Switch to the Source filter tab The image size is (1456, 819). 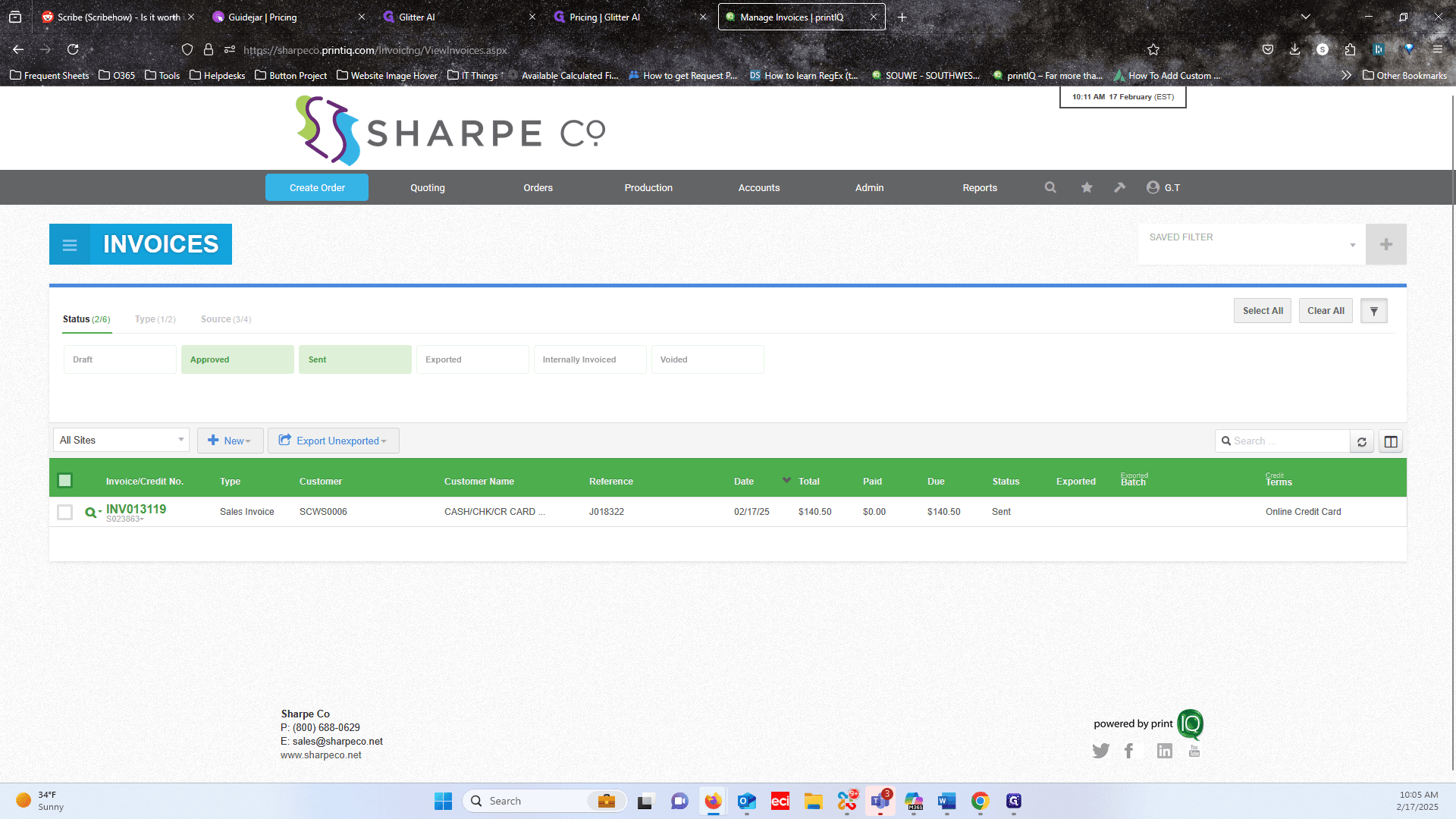point(226,319)
